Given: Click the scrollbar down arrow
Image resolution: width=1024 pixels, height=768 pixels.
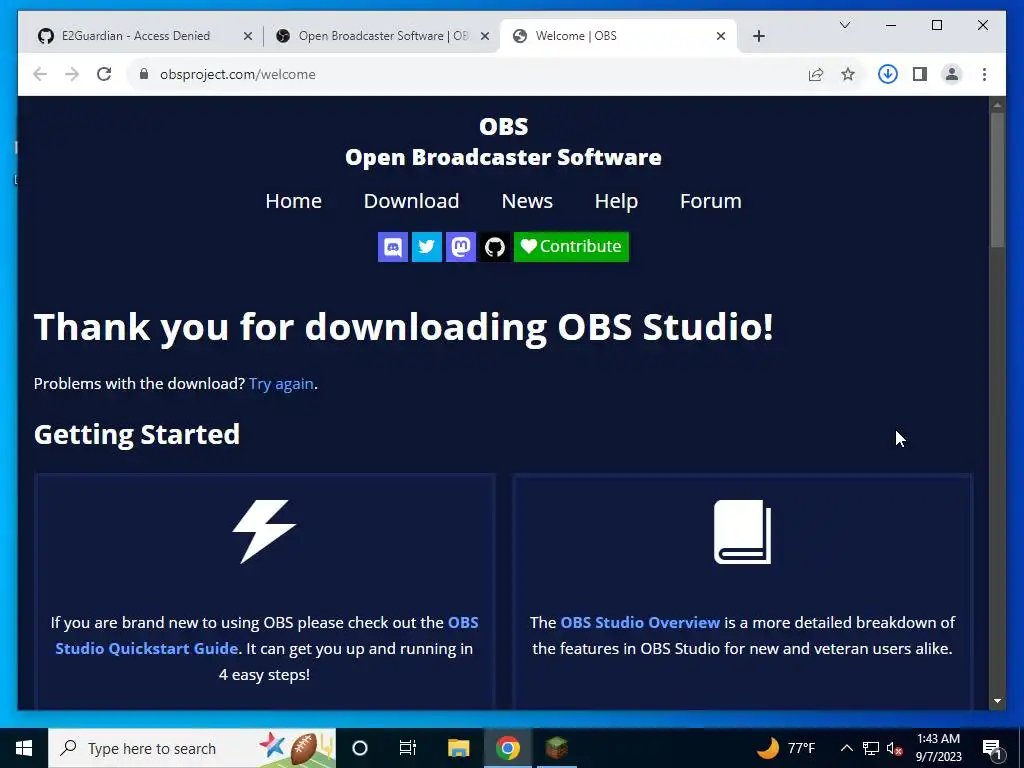Looking at the screenshot, I should (x=997, y=701).
